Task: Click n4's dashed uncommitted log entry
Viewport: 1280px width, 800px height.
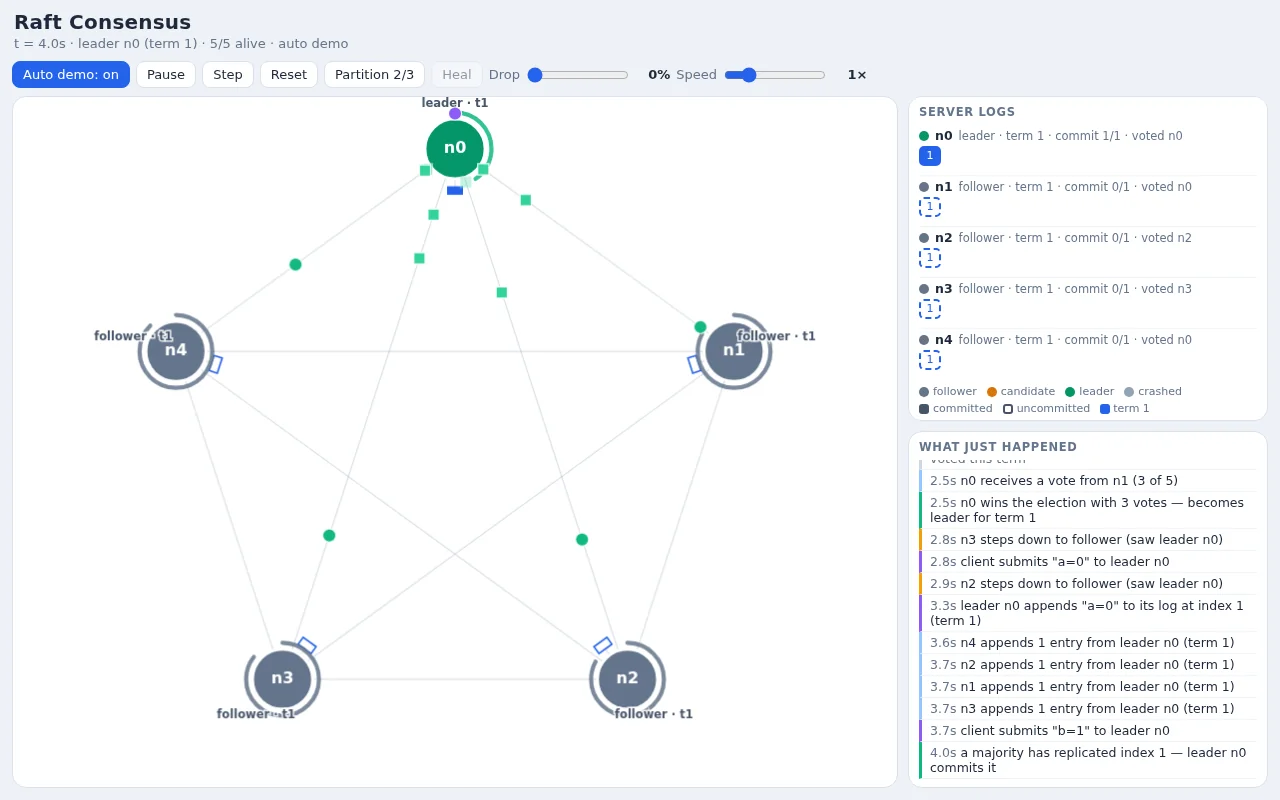Action: coord(930,360)
